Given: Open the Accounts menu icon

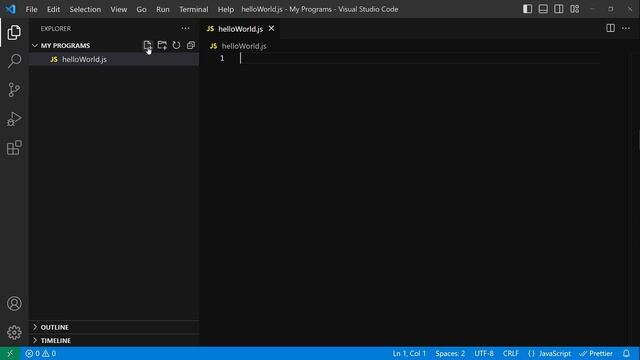Looking at the screenshot, I should coord(14,304).
